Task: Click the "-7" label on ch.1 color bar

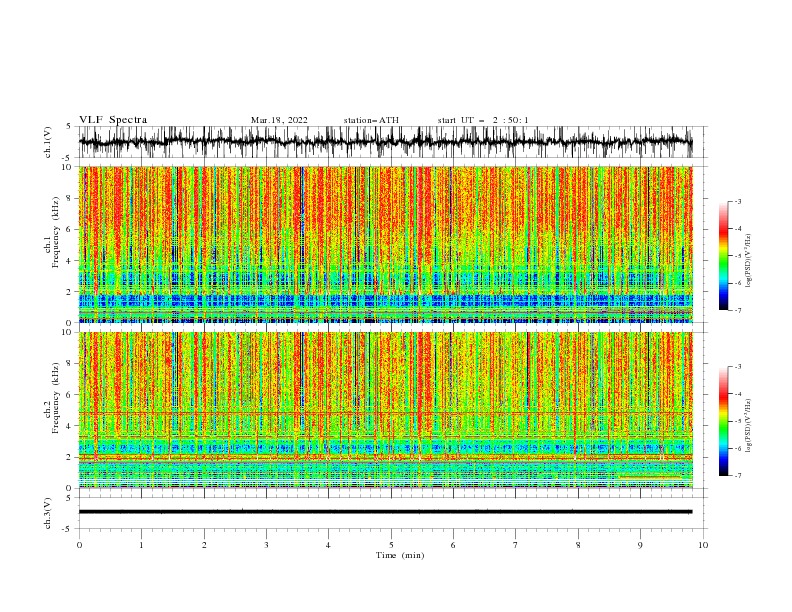Action: pyautogui.click(x=737, y=310)
